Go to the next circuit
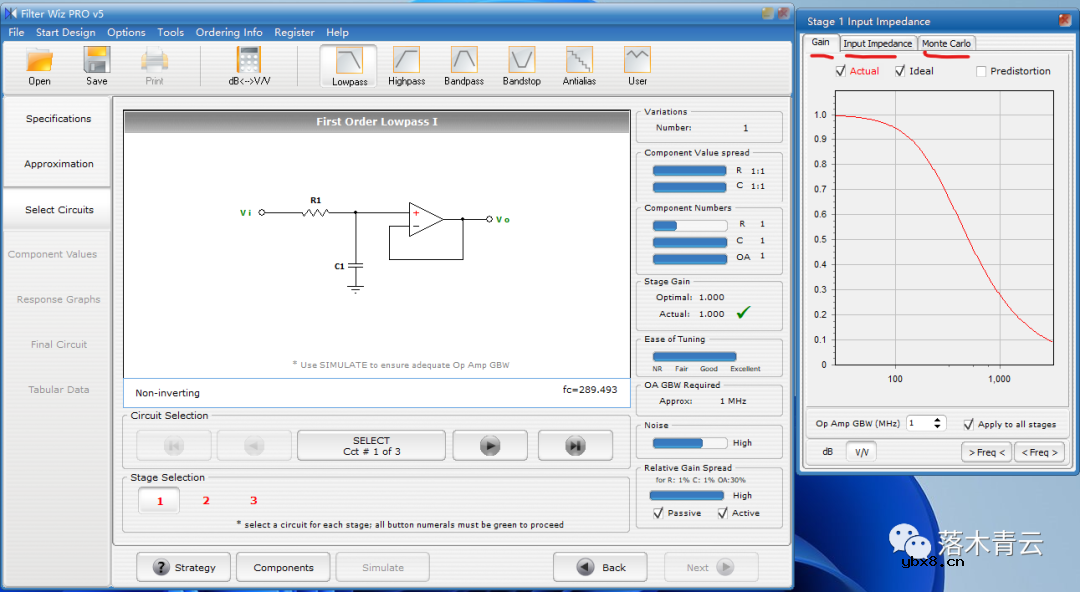Viewport: 1080px width, 592px height. pyautogui.click(x=489, y=446)
